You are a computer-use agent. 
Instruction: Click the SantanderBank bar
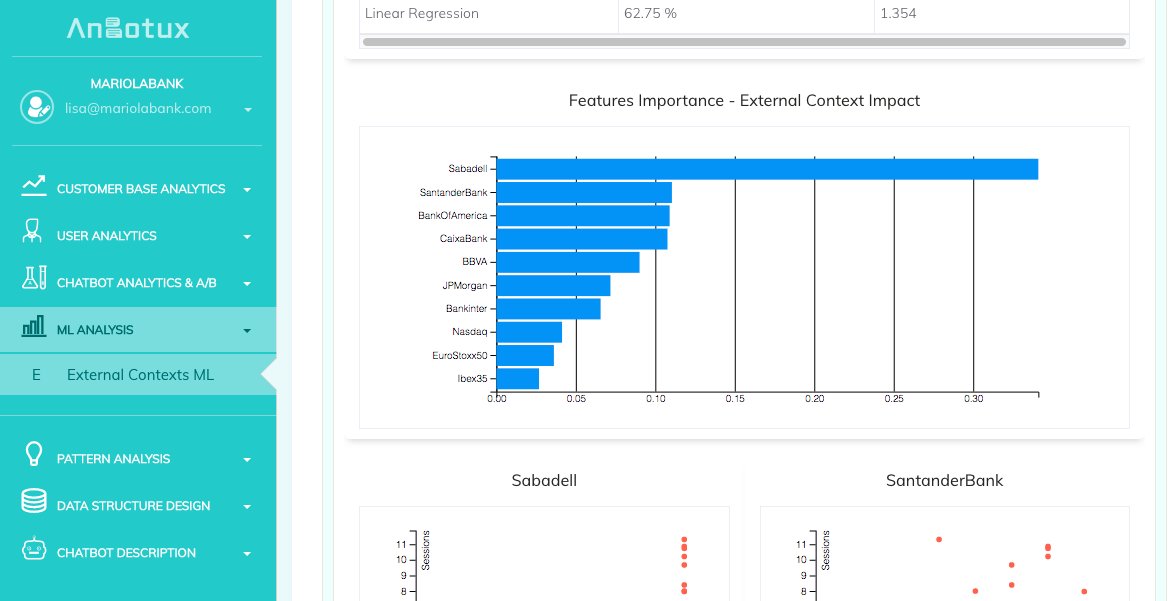pyautogui.click(x=584, y=192)
